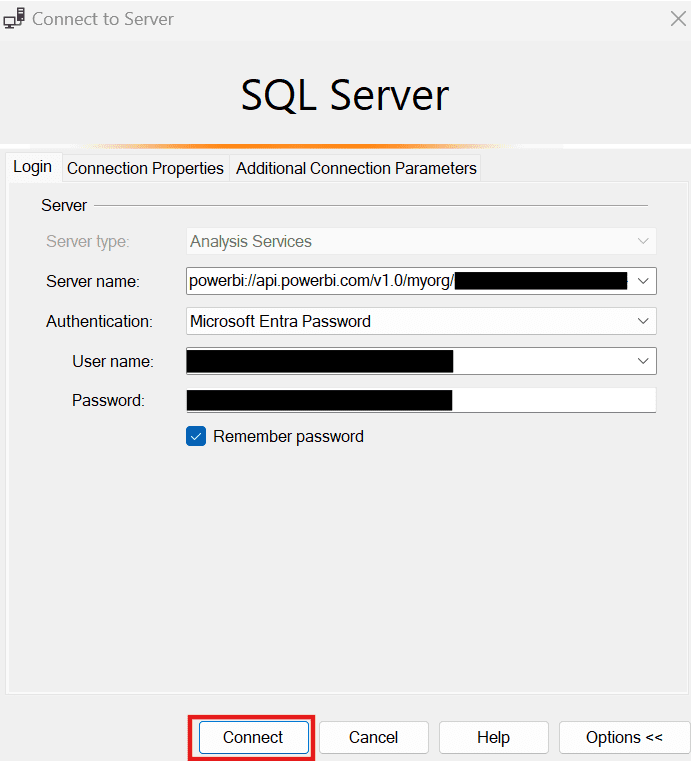Open the Connection Properties tab
This screenshot has height=761, width=691.
[x=145, y=168]
